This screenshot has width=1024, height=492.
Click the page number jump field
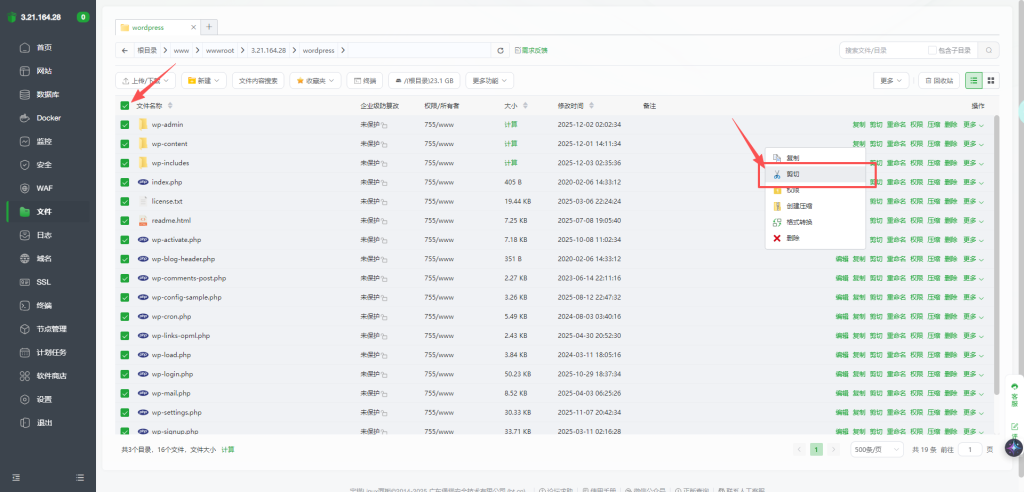click(971, 450)
